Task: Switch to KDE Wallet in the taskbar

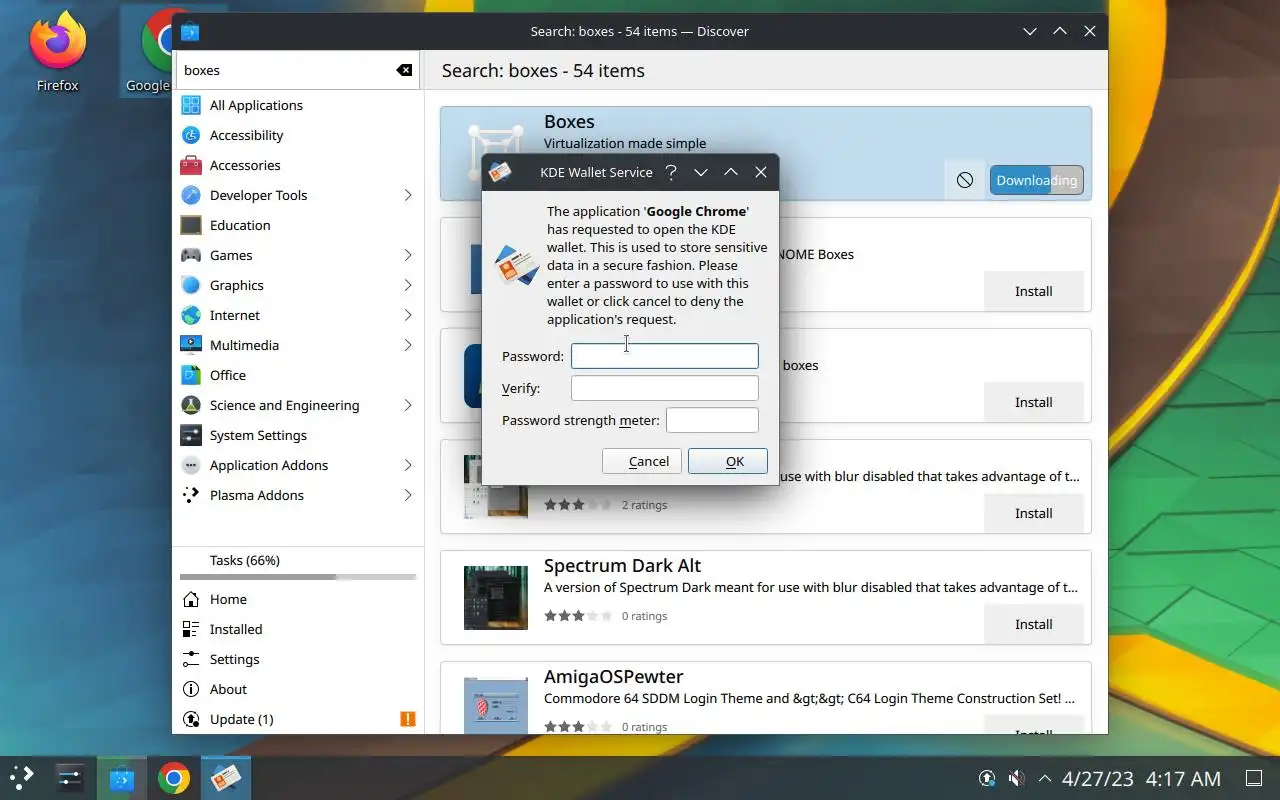Action: coord(226,777)
